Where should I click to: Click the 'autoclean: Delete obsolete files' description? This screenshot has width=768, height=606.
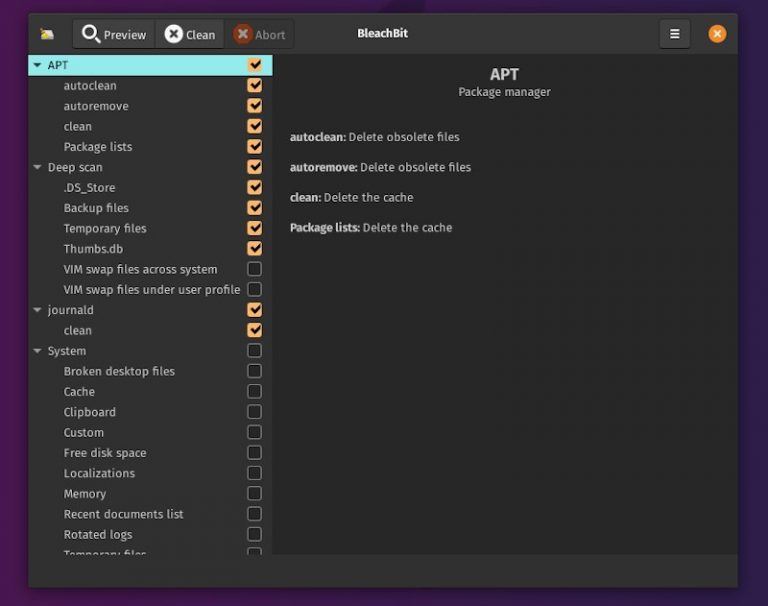(x=375, y=137)
